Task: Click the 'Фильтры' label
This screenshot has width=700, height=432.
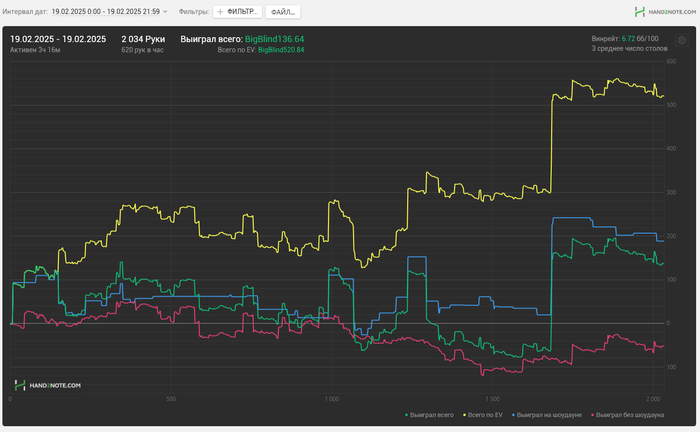Action: coord(194,12)
